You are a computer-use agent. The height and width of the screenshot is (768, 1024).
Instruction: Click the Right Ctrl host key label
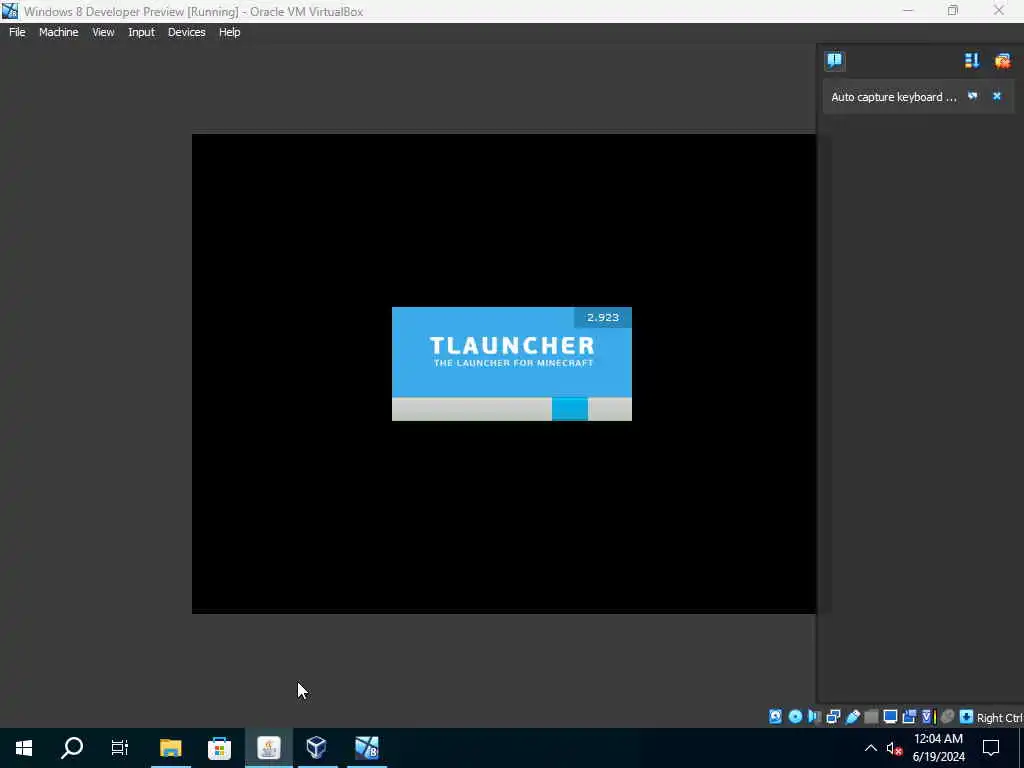(999, 718)
